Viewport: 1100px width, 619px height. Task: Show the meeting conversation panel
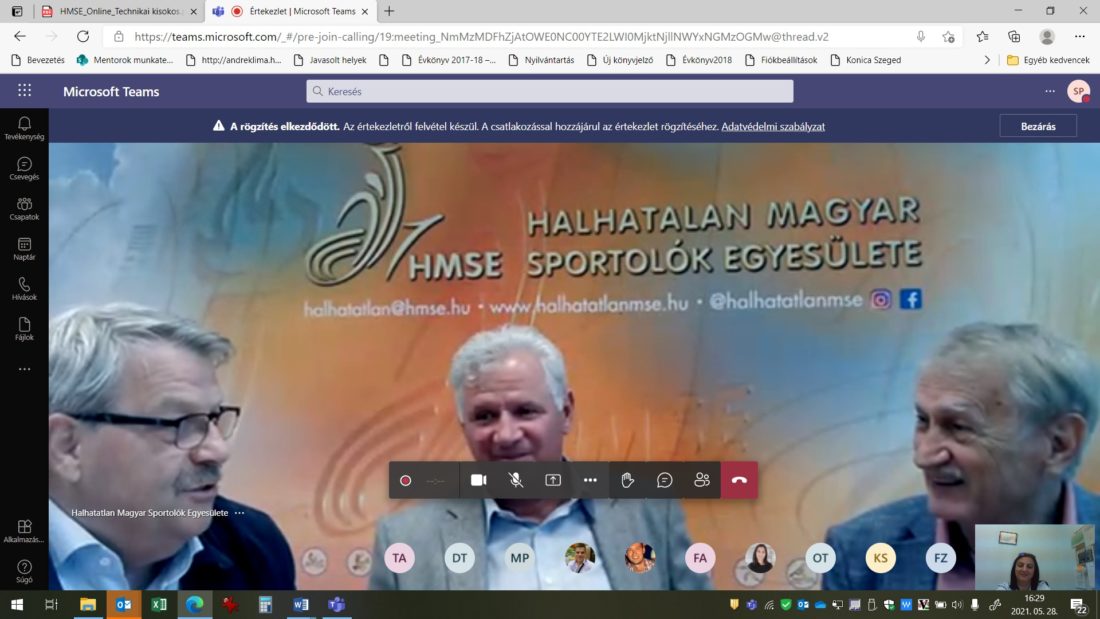coord(664,480)
